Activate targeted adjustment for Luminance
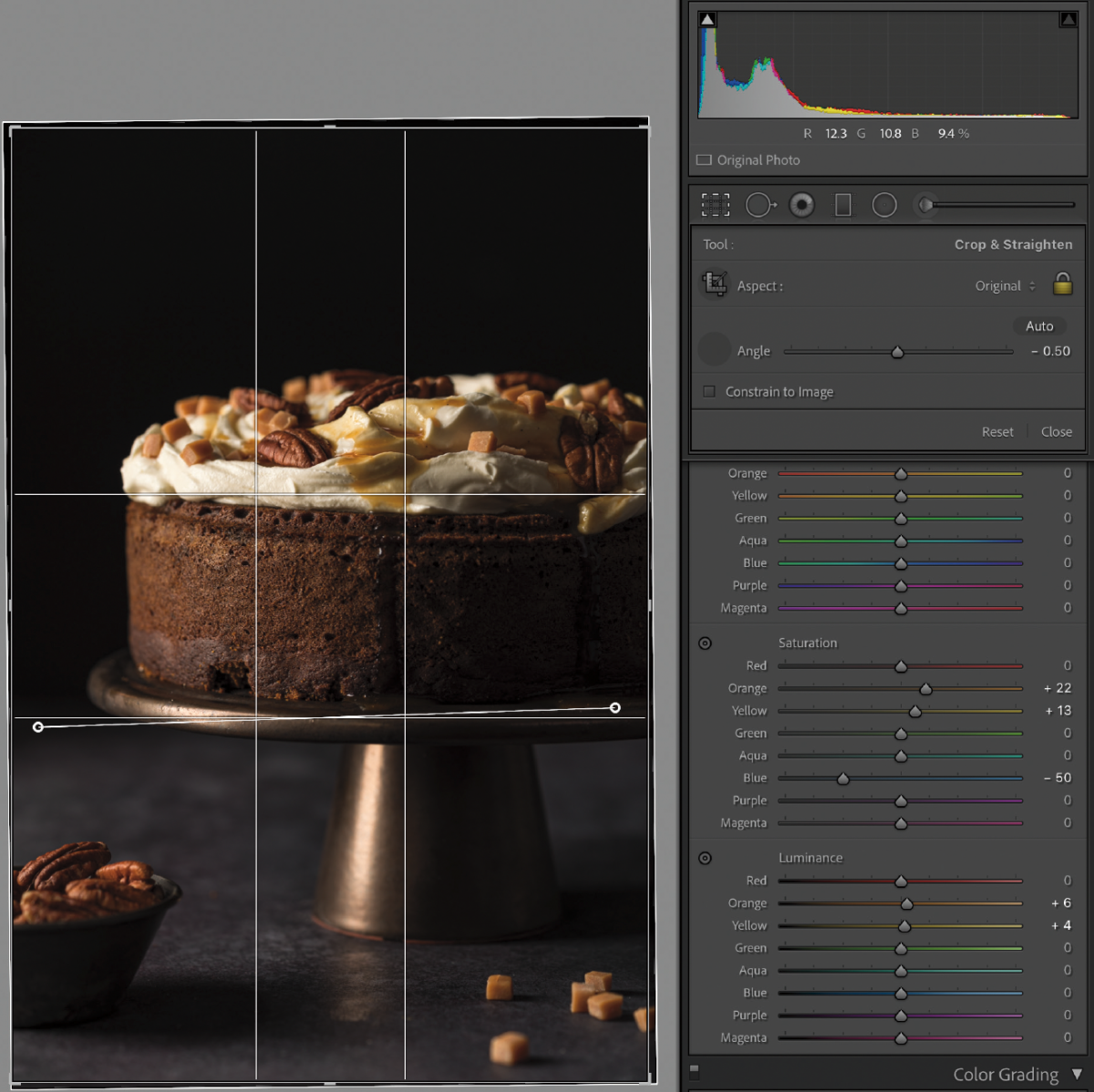The width and height of the screenshot is (1094, 1092). coord(705,858)
